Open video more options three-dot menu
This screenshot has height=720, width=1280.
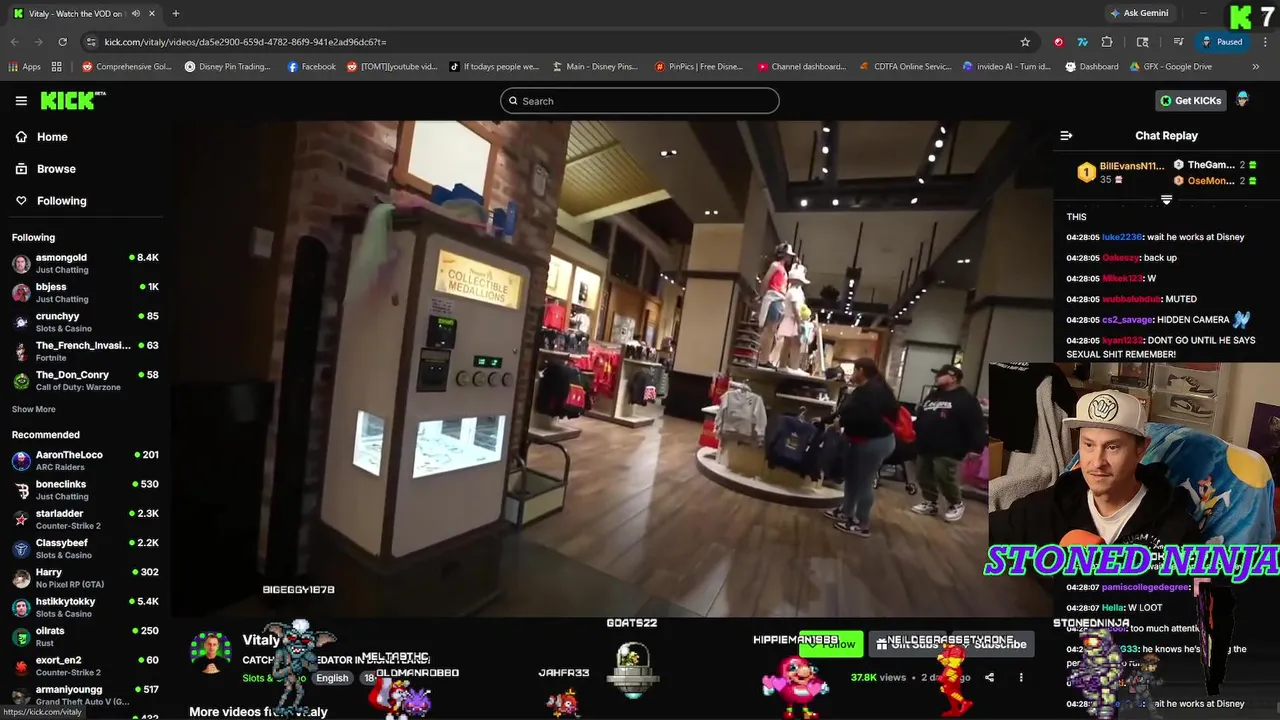pyautogui.click(x=1021, y=677)
